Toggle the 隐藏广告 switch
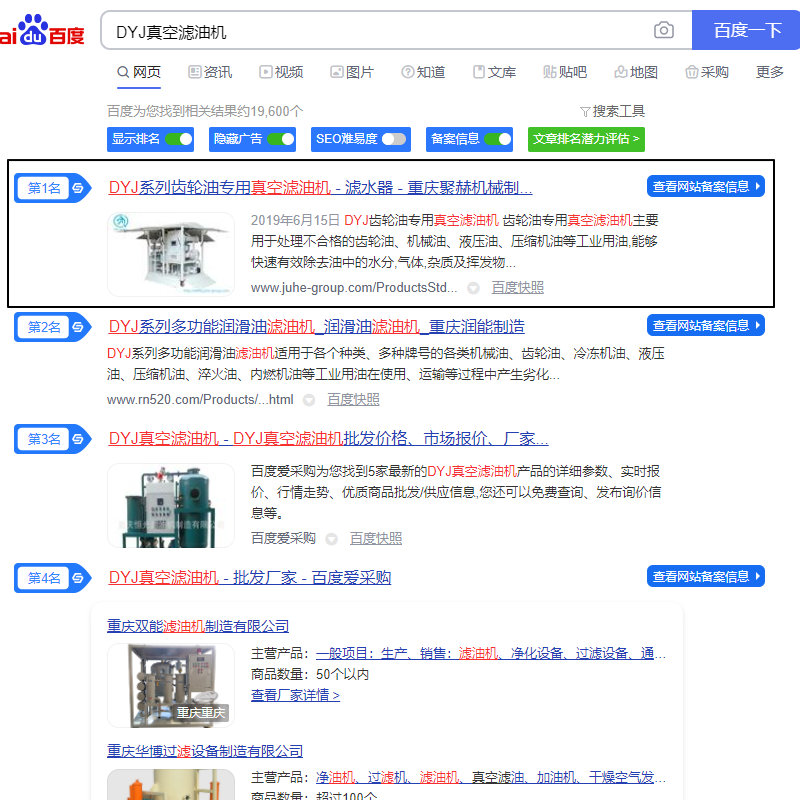This screenshot has width=800, height=800. [281, 139]
